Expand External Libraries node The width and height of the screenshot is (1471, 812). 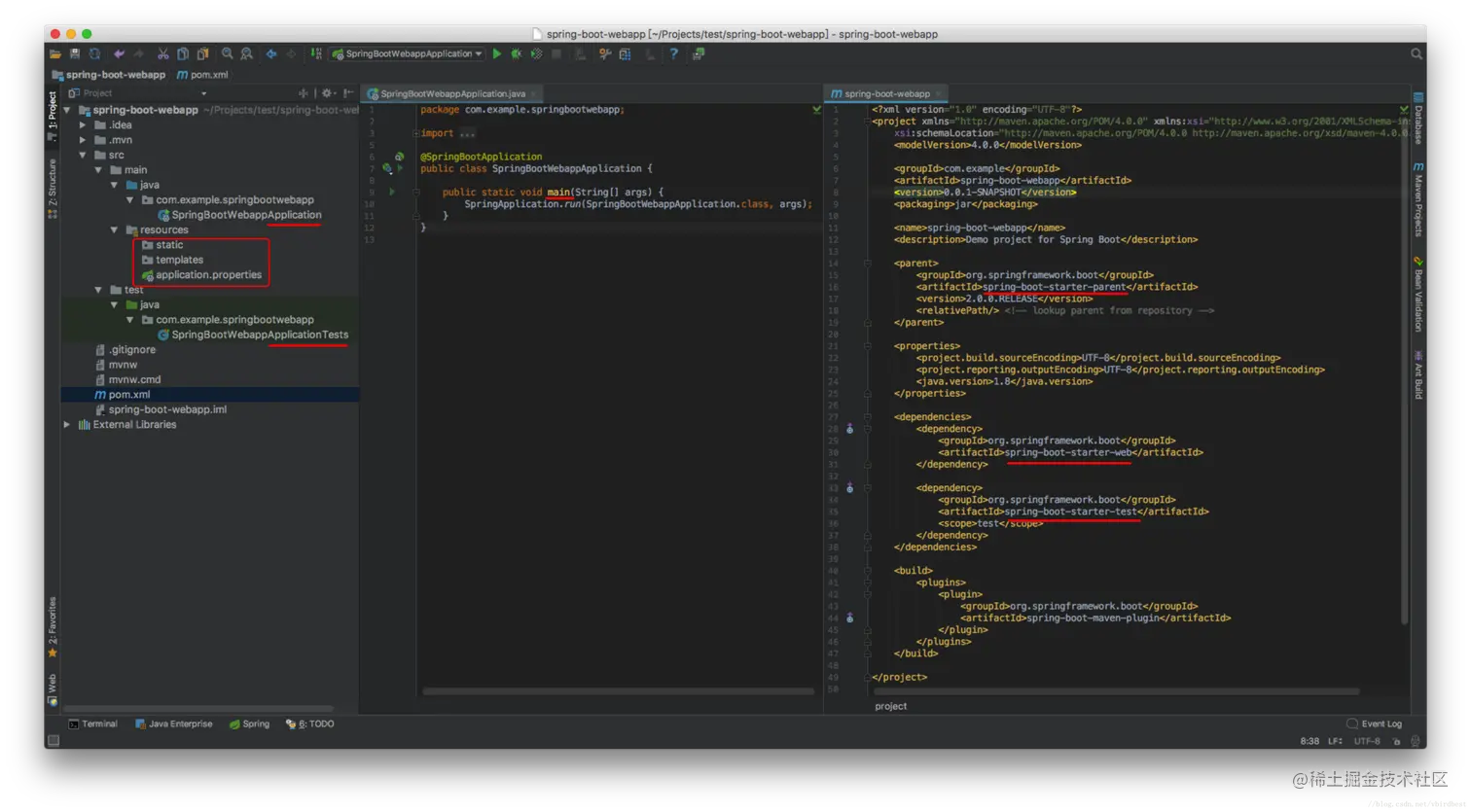click(67, 425)
